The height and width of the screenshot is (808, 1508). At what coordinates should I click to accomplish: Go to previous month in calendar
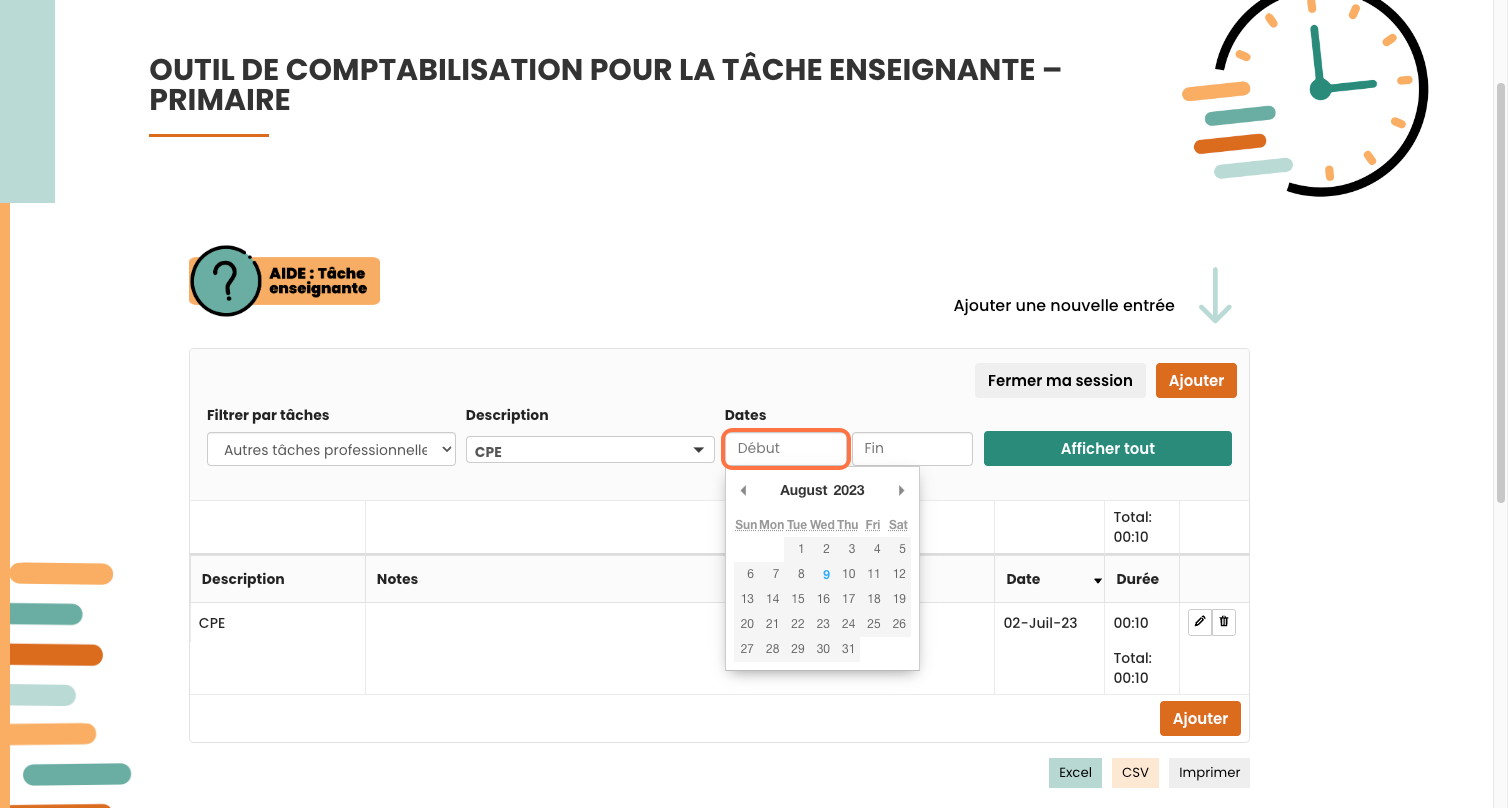[743, 490]
